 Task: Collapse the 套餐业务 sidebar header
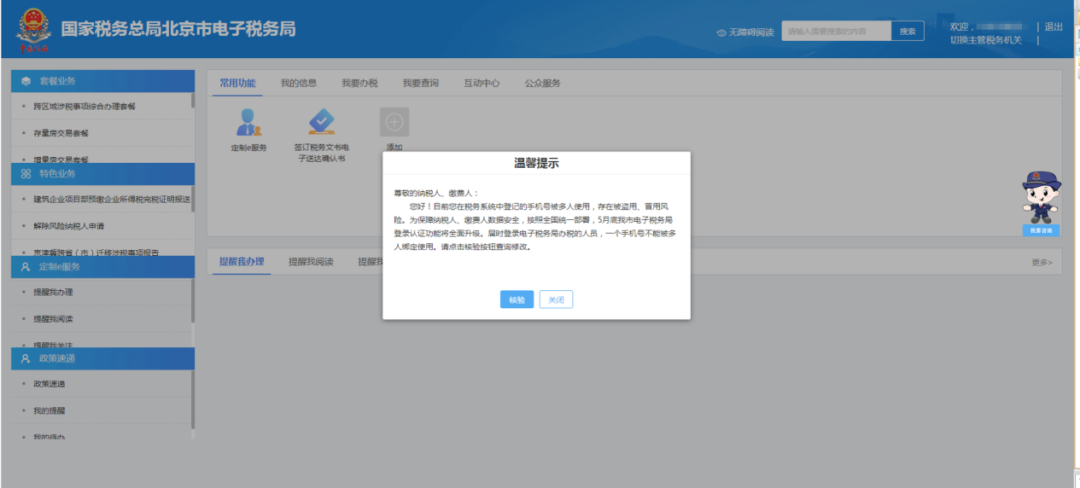103,81
